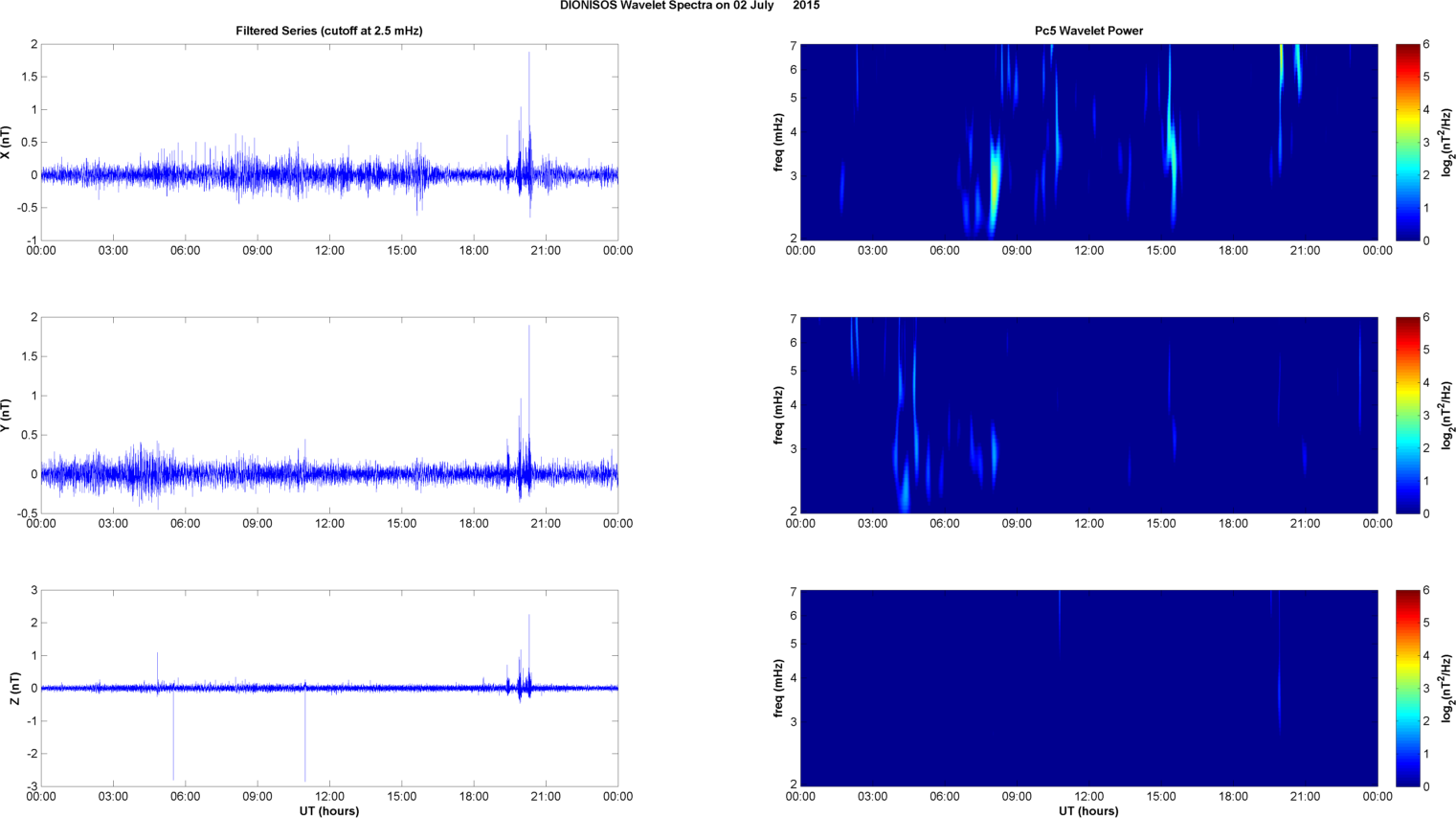Viewport: 1456px width, 818px height.
Task: Click the 'DIONISOS Wavelet Spectra' figure title
Action: [689, 6]
